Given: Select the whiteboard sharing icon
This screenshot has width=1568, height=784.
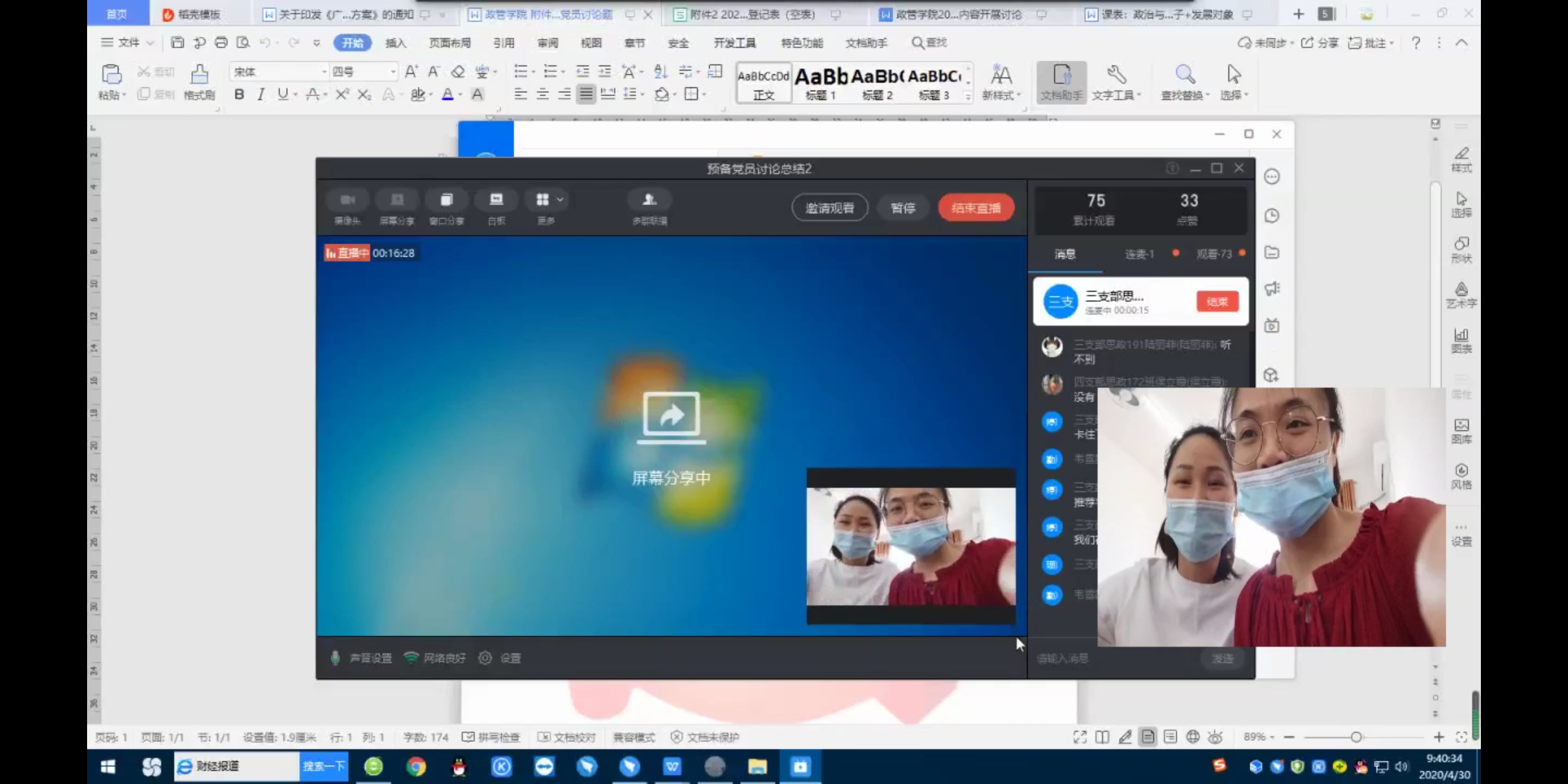Looking at the screenshot, I should pyautogui.click(x=496, y=200).
